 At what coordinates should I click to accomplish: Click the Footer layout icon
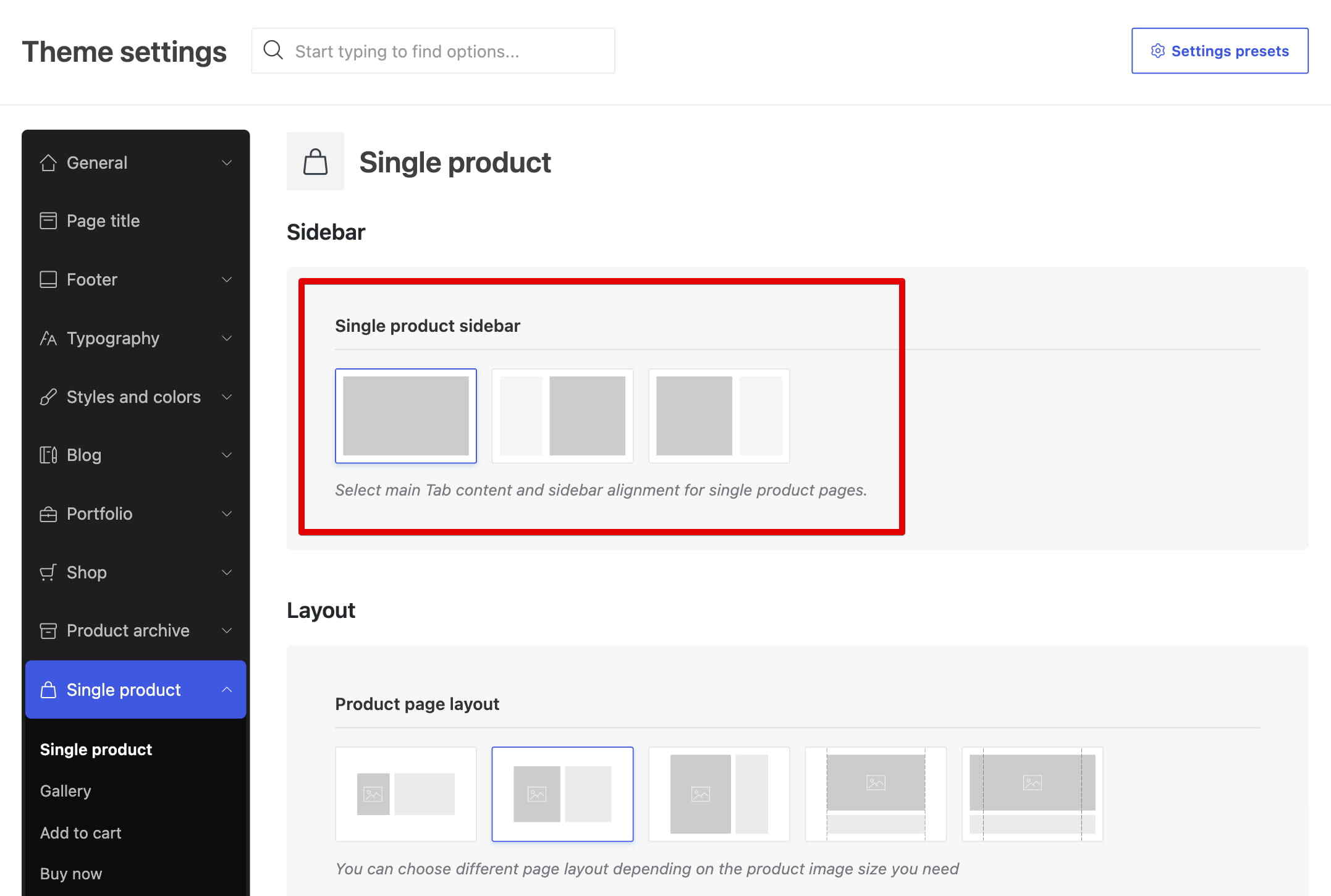click(x=48, y=279)
